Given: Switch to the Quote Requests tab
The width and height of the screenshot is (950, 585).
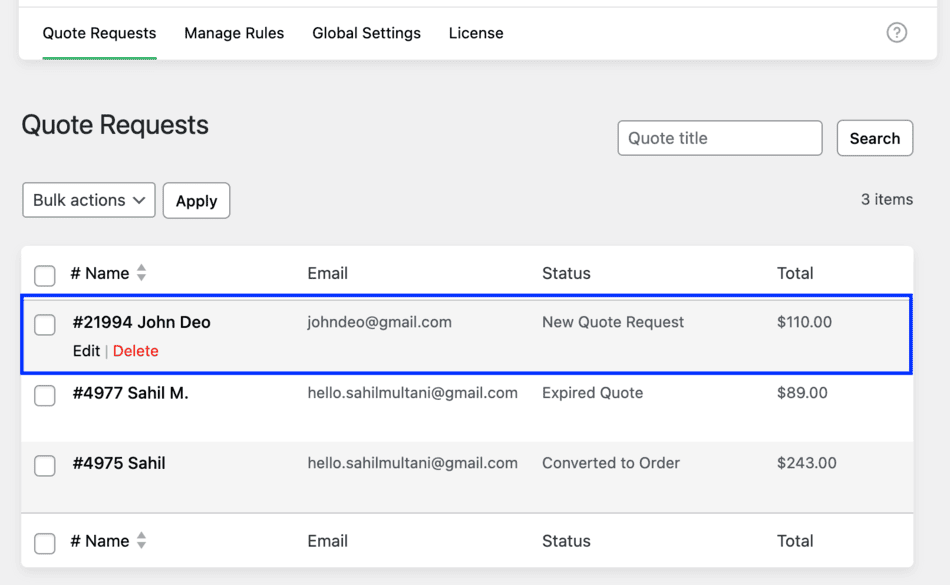Looking at the screenshot, I should click(99, 33).
